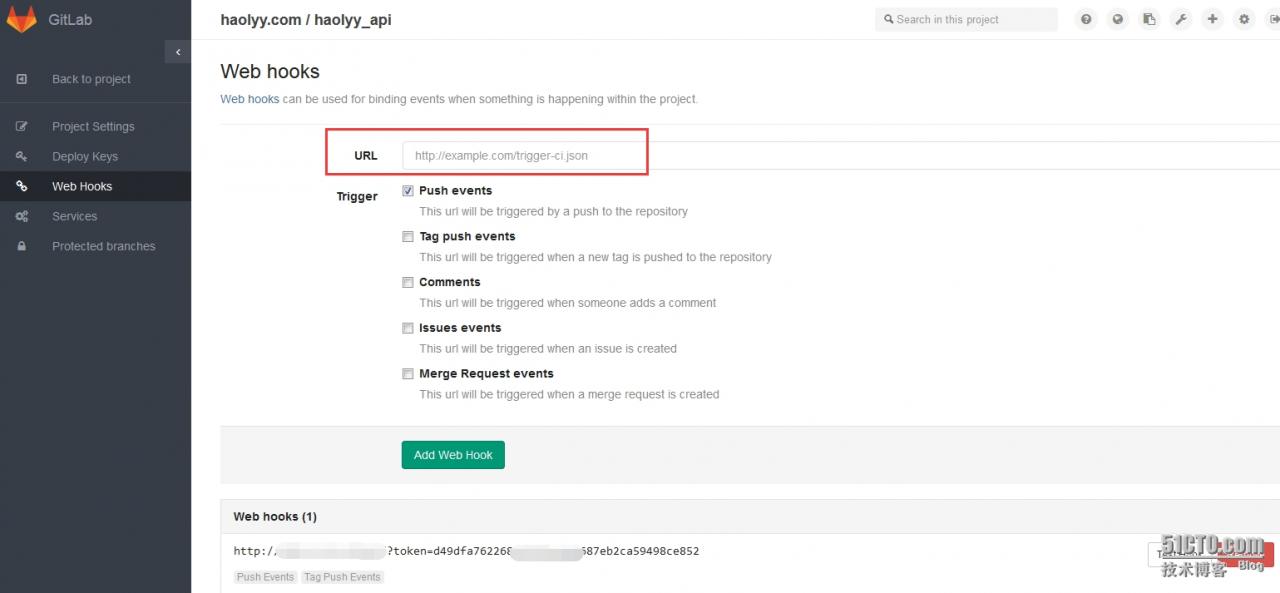Open Deploy Keys in the sidebar
Image resolution: width=1280 pixels, height=593 pixels.
(x=85, y=156)
